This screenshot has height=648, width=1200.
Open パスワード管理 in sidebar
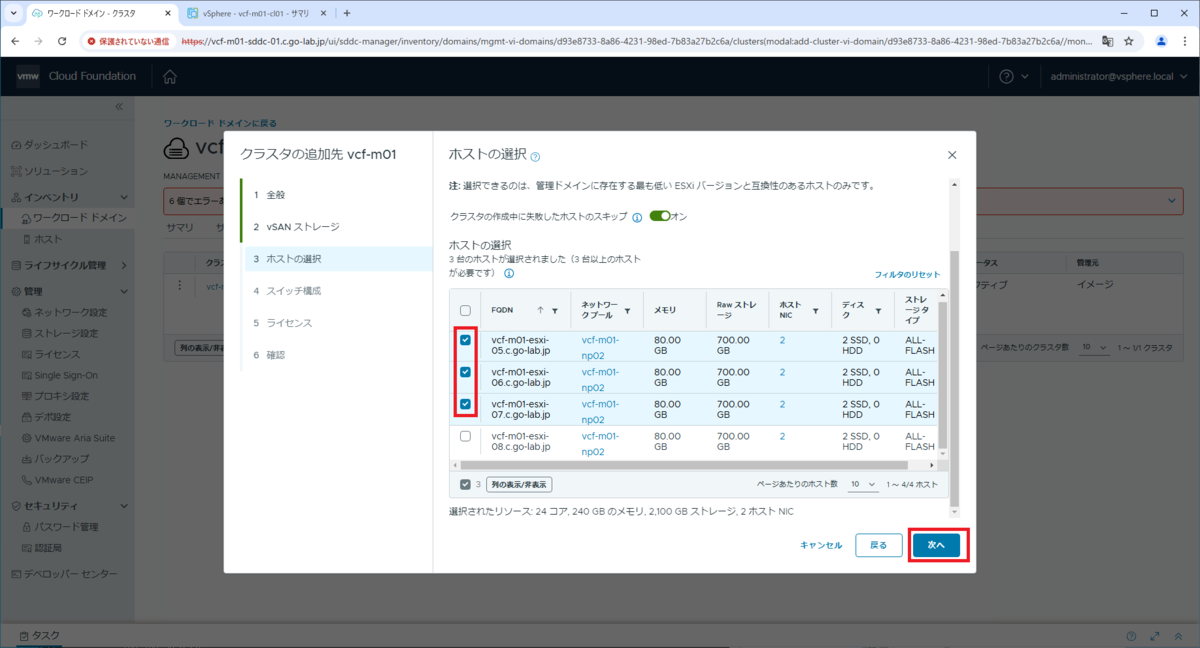65,527
